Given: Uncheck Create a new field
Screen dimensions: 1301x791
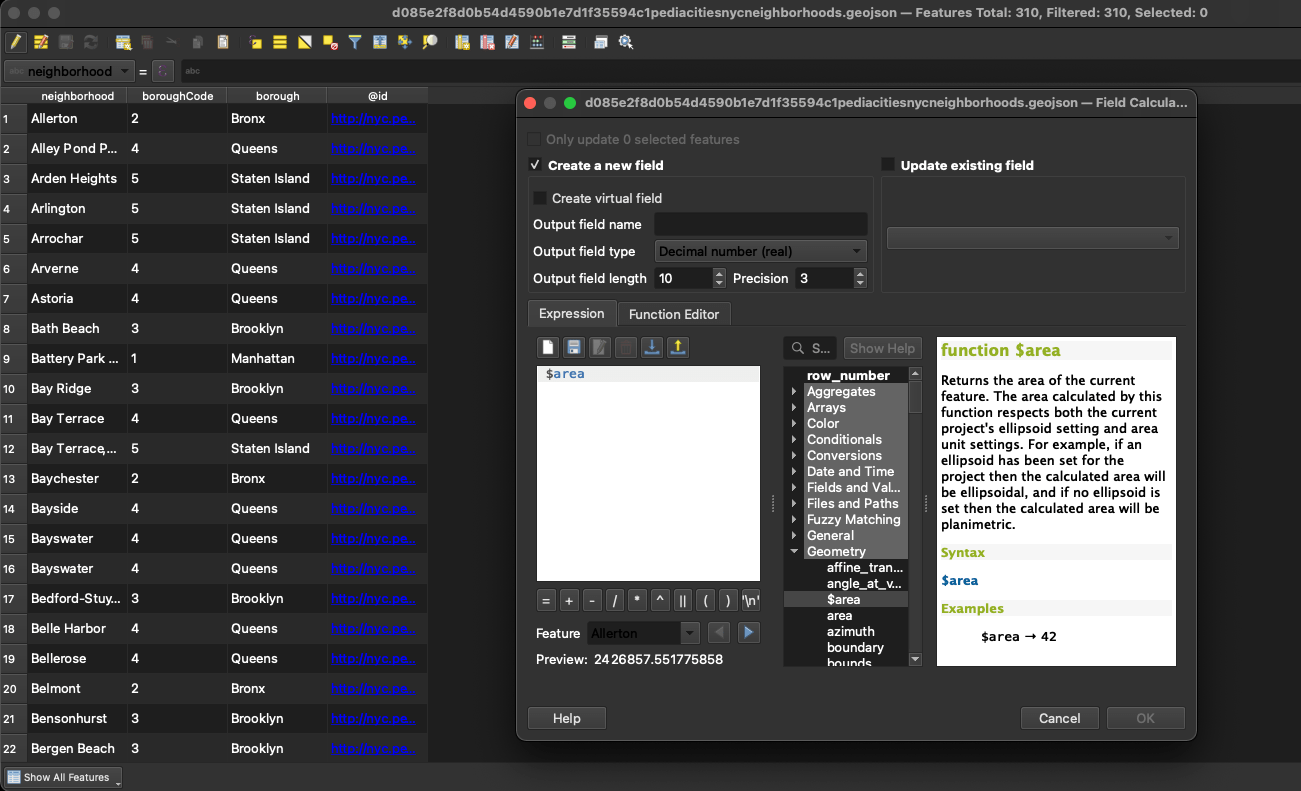Looking at the screenshot, I should click(x=536, y=165).
